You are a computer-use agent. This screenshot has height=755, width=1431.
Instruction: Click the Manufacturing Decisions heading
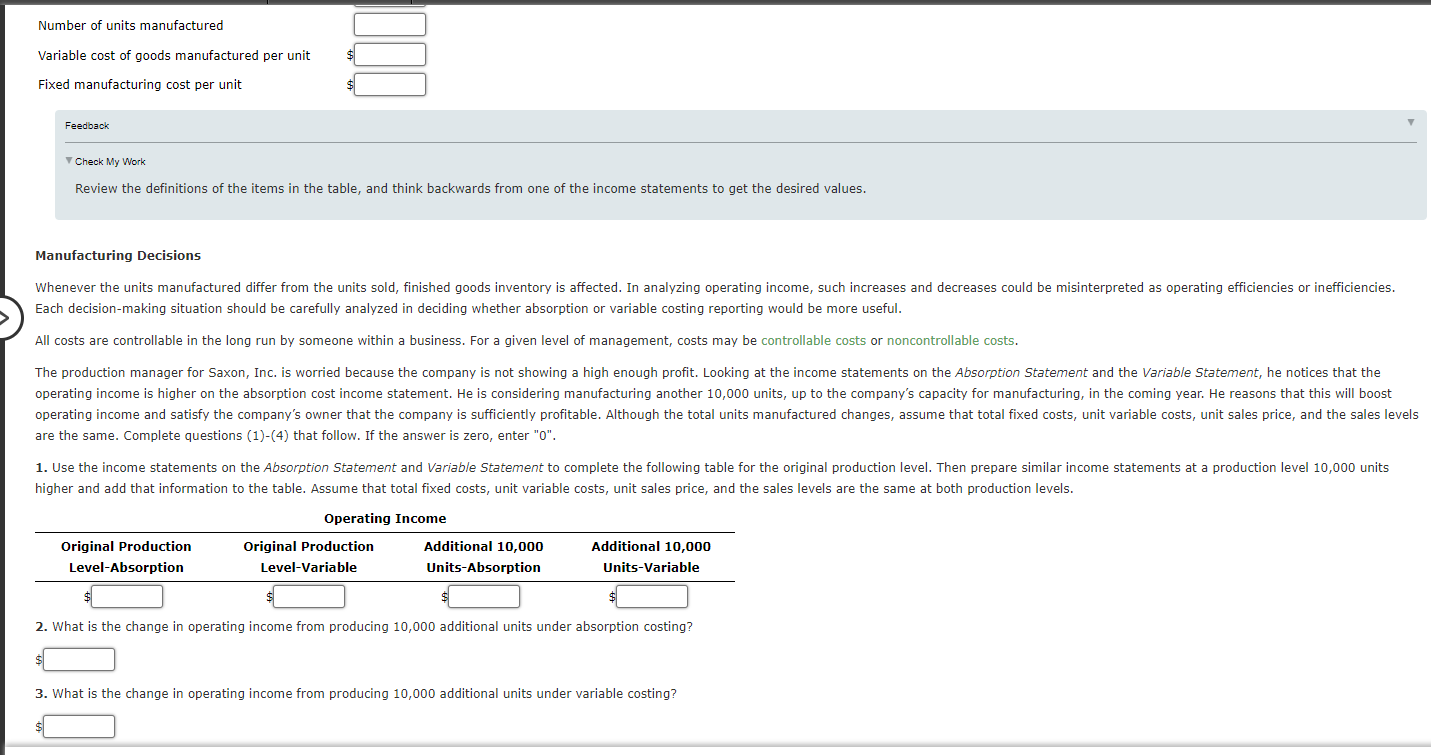118,256
